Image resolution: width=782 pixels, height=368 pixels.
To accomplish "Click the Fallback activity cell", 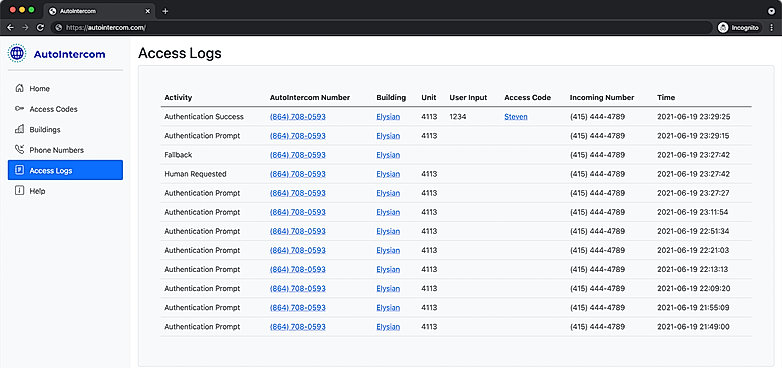I will click(178, 155).
